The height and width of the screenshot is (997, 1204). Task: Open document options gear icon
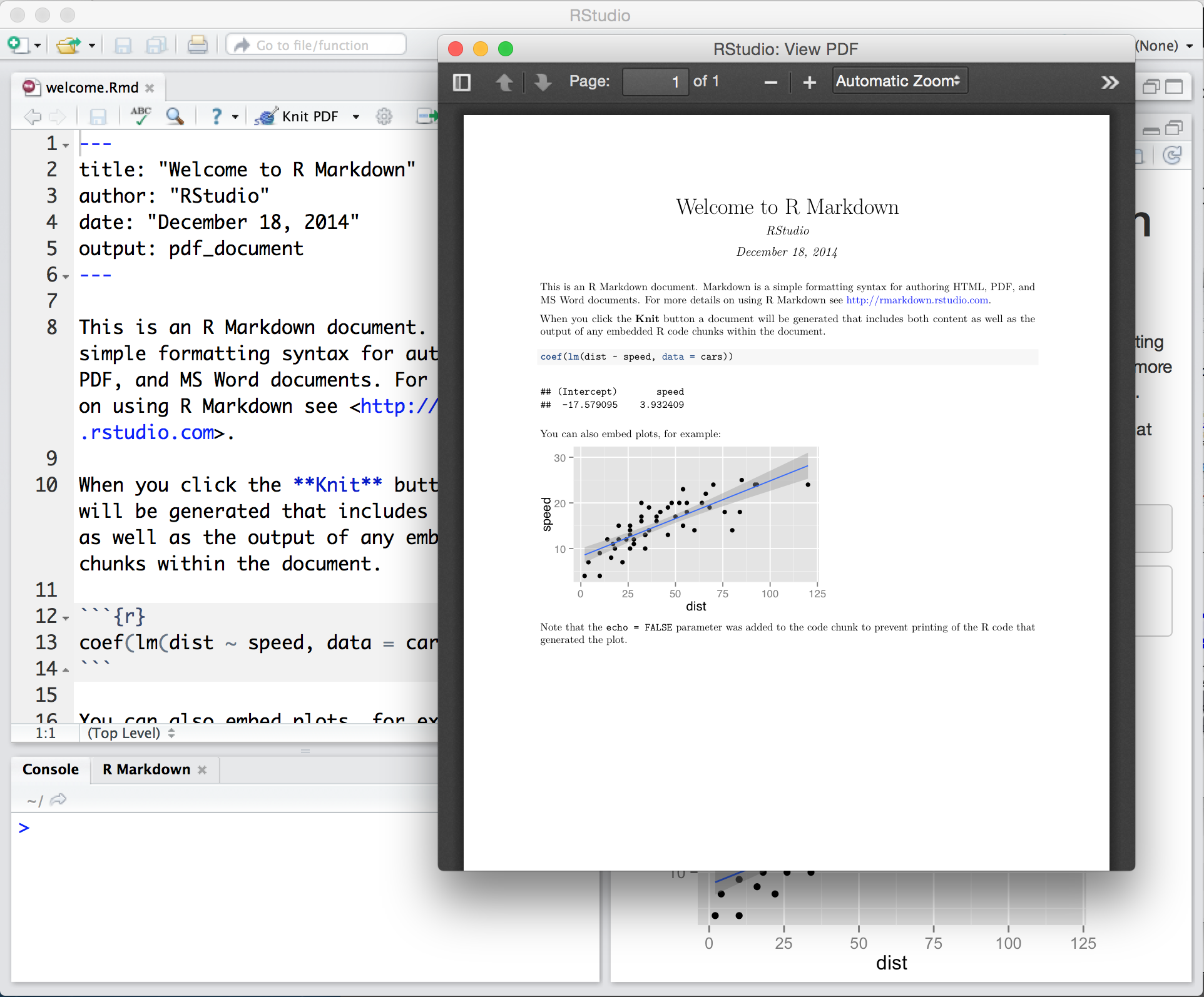(384, 116)
